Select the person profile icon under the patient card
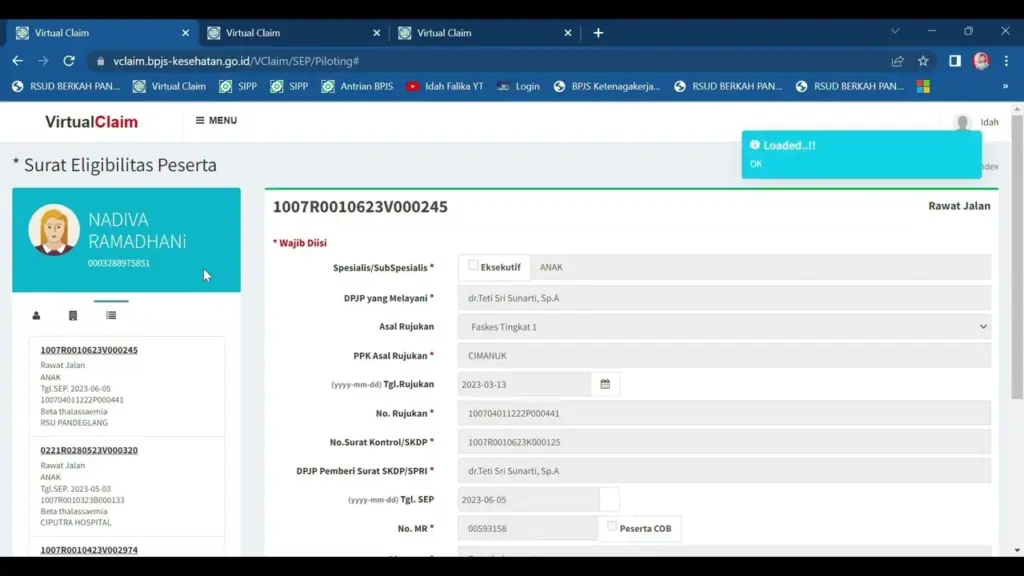 pyautogui.click(x=37, y=315)
